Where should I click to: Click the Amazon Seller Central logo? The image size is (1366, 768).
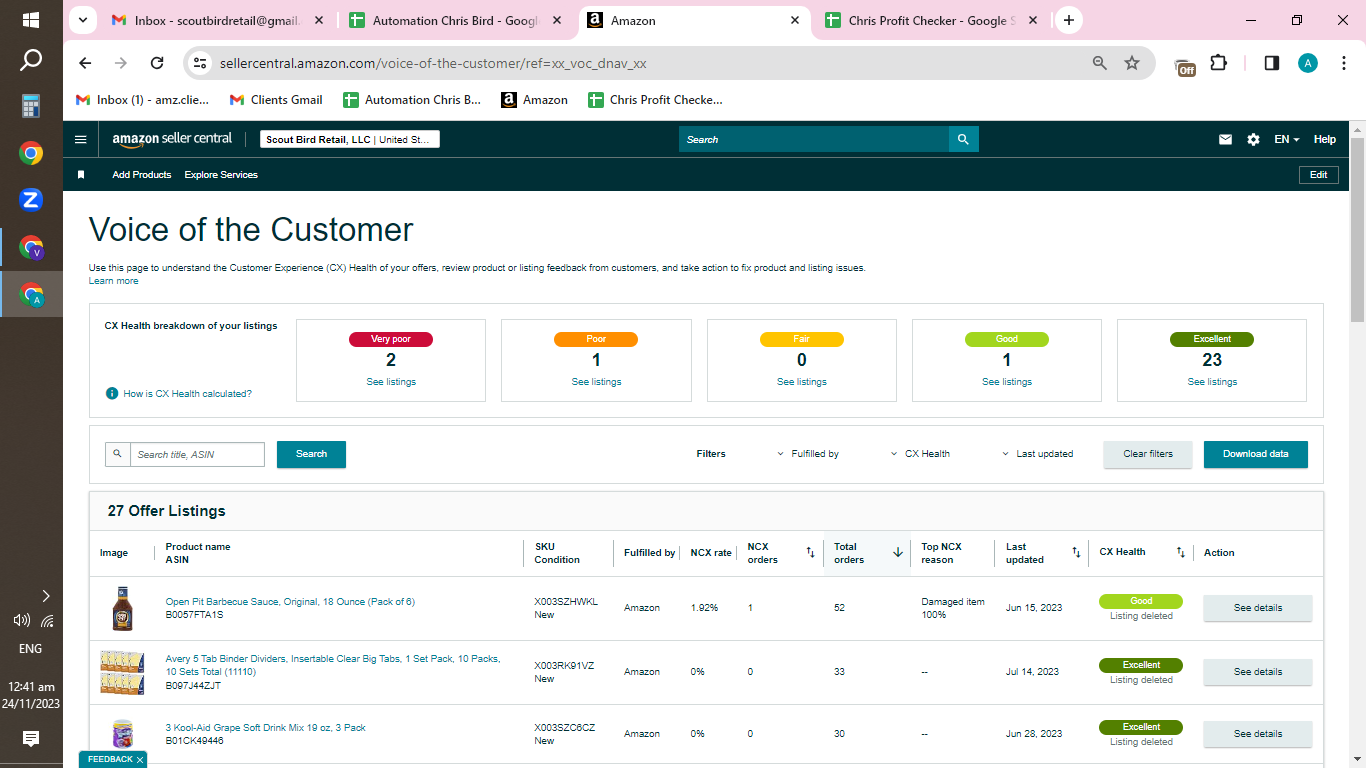pos(172,140)
